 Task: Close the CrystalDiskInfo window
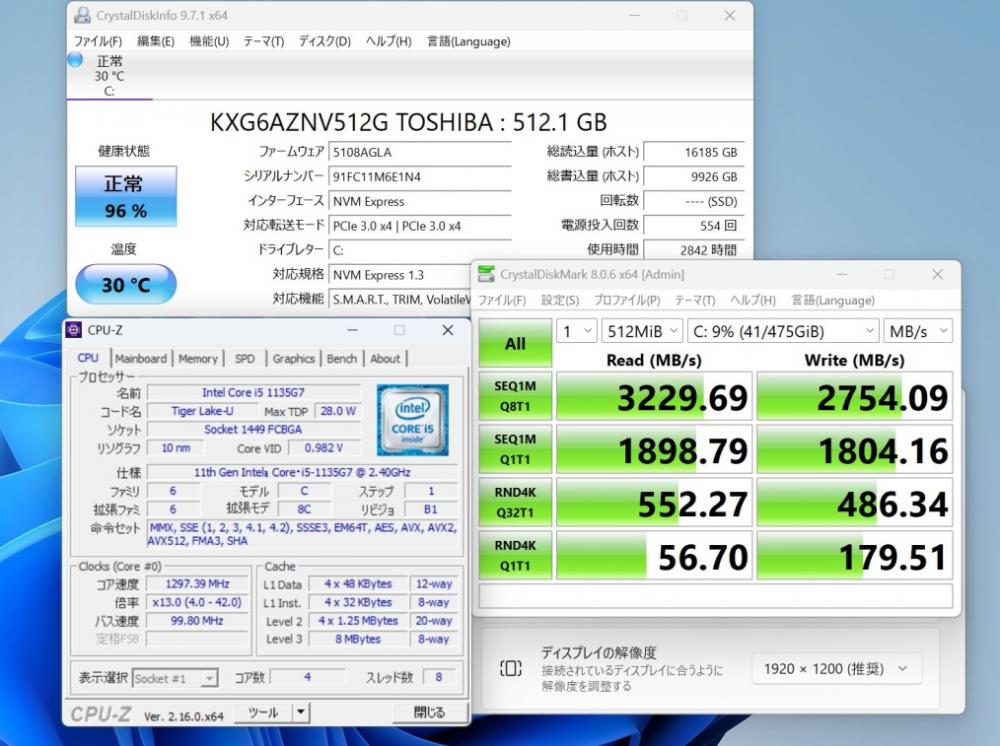click(x=730, y=15)
